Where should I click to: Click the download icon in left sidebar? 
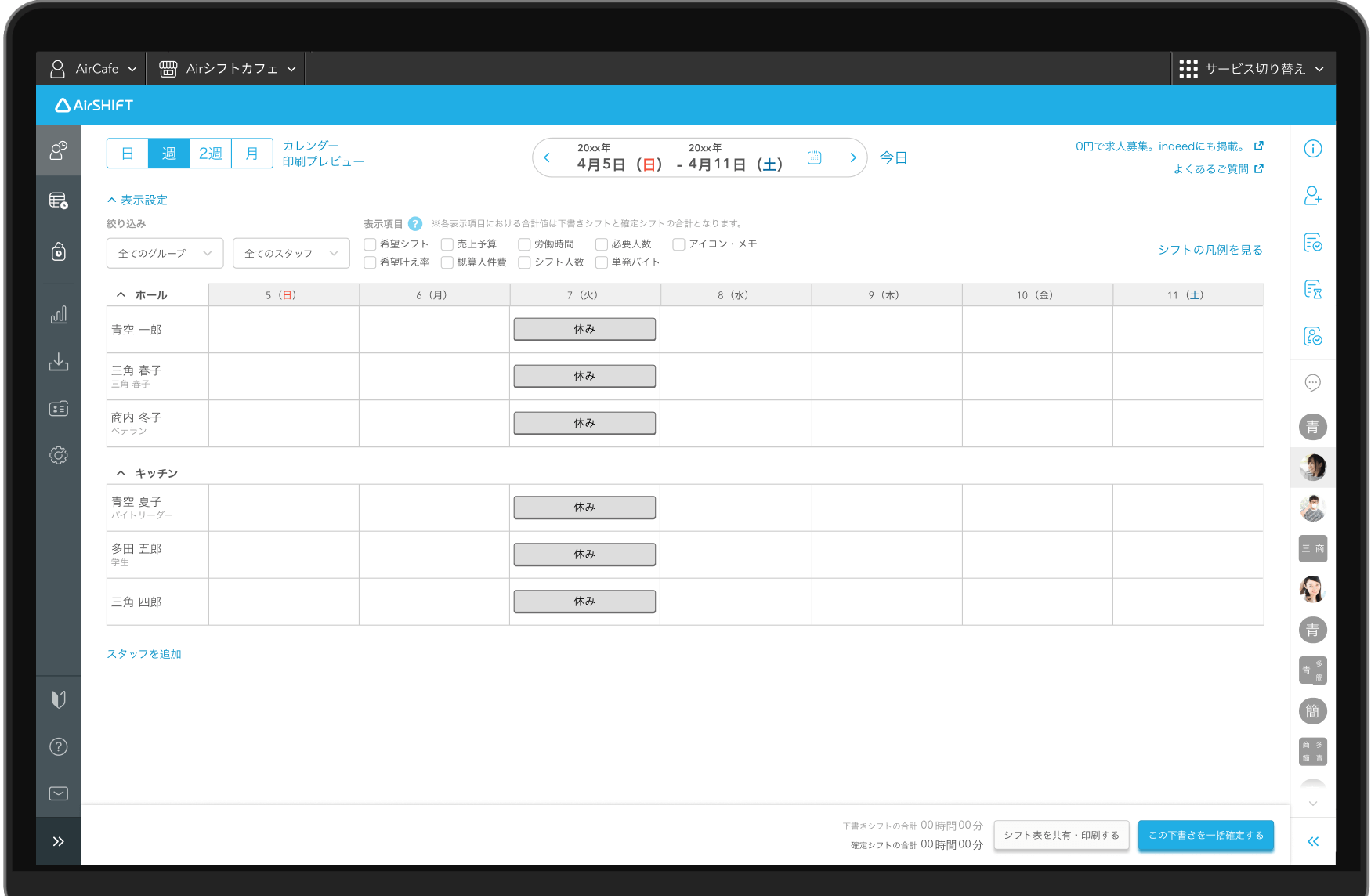[59, 362]
